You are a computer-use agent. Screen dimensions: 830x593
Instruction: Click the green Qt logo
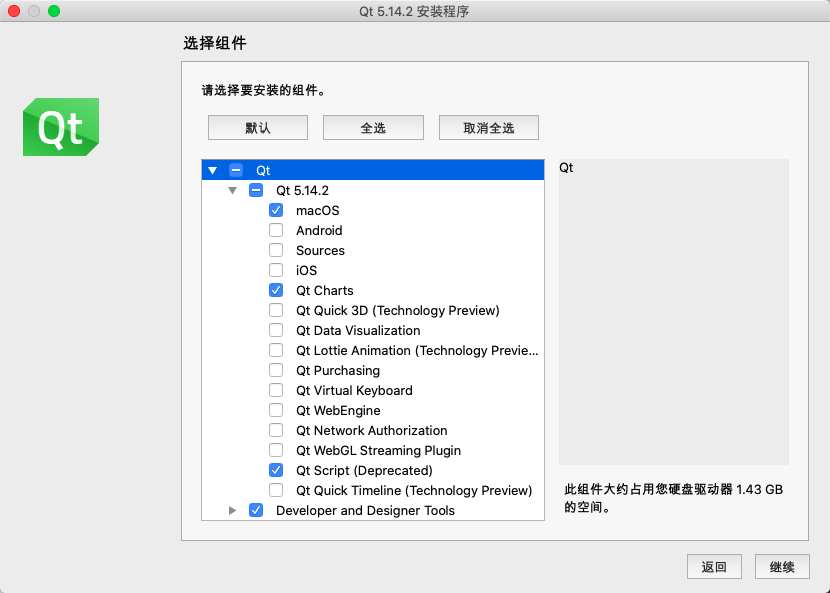point(60,127)
